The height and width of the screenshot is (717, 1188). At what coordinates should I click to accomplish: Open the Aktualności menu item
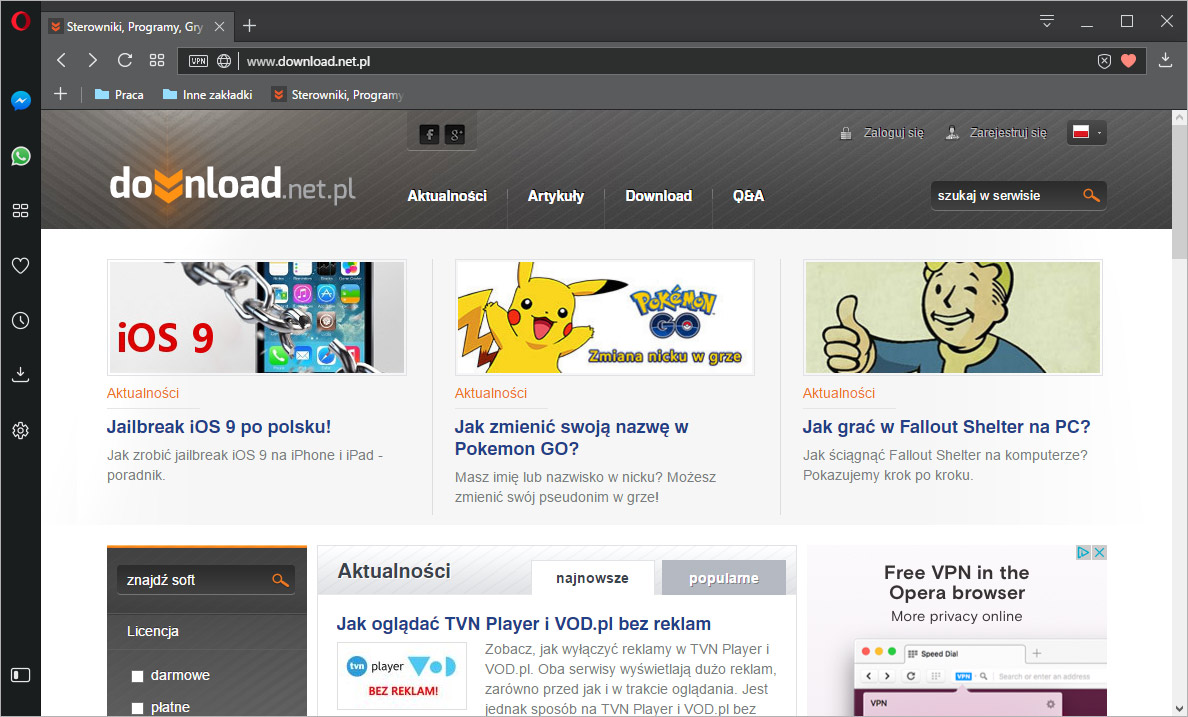(447, 196)
